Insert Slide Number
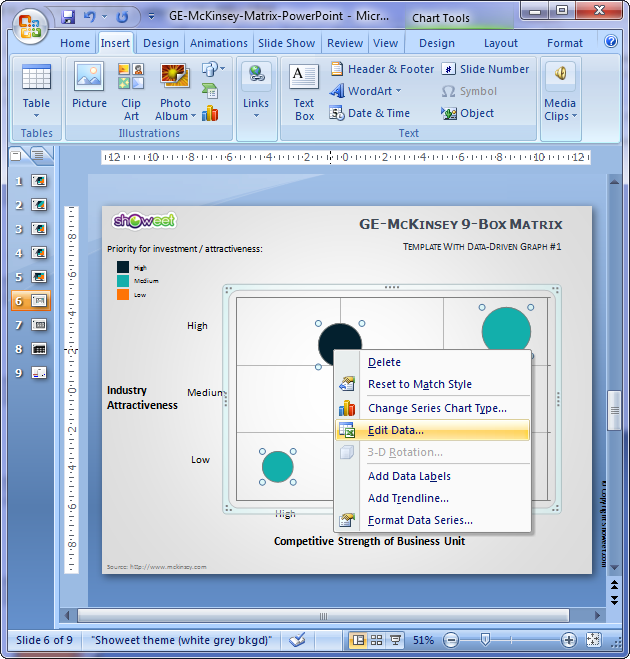 pos(485,69)
